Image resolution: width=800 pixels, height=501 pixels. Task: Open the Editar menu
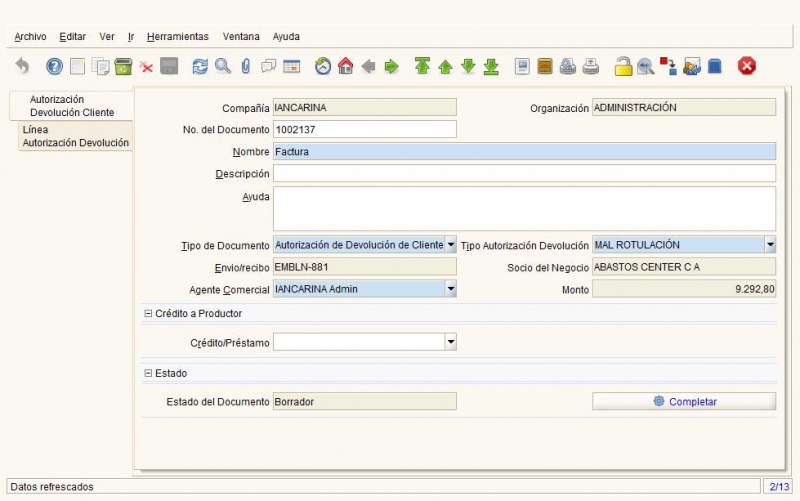72,37
